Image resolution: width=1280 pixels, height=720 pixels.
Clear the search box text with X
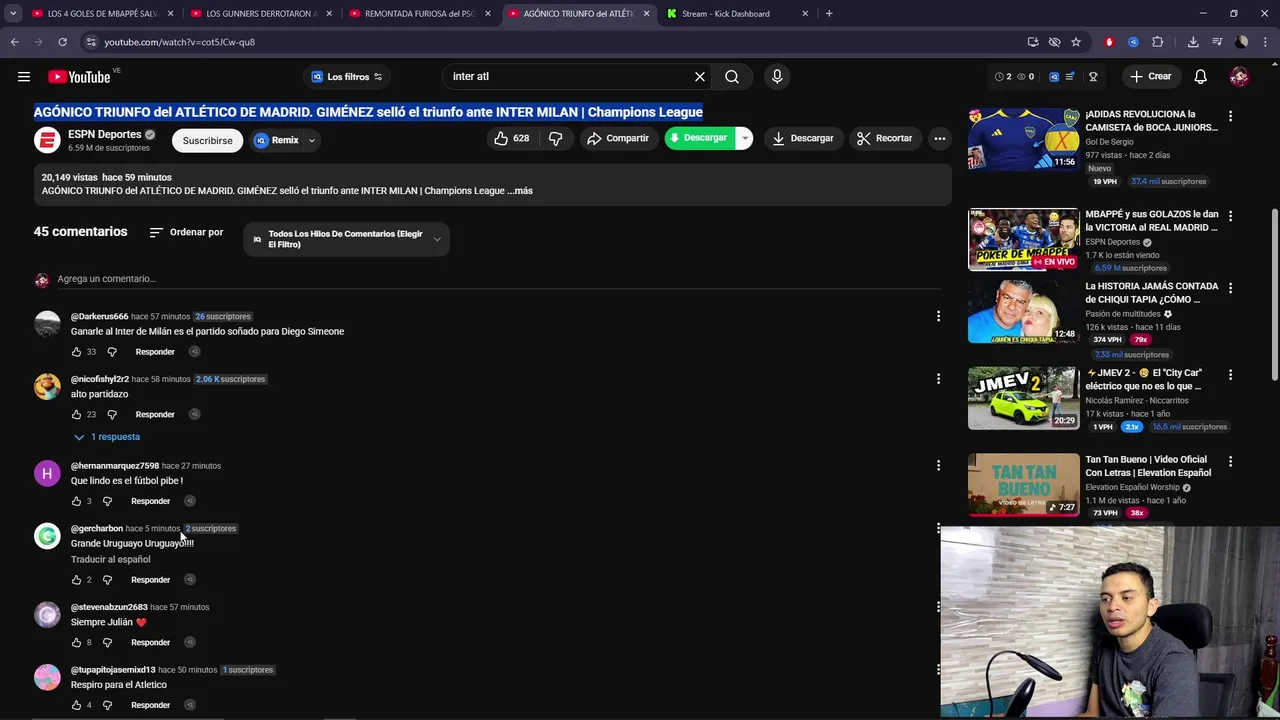coord(700,76)
